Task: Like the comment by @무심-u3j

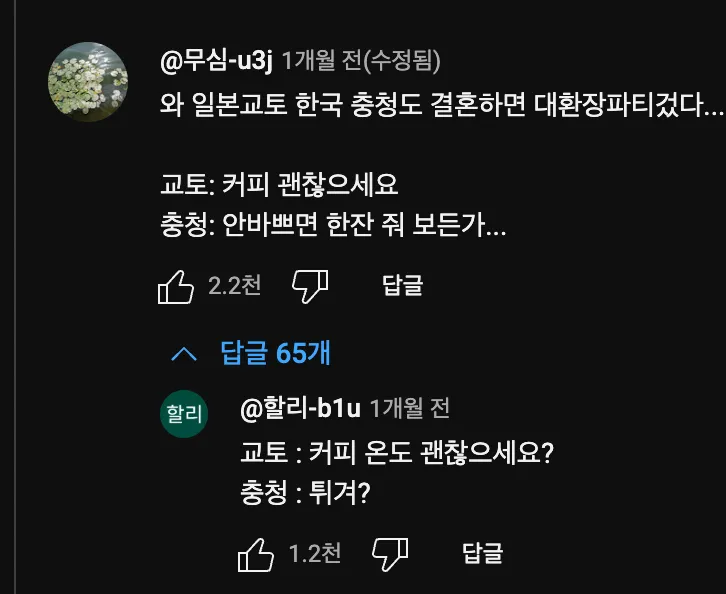Action: (x=176, y=286)
